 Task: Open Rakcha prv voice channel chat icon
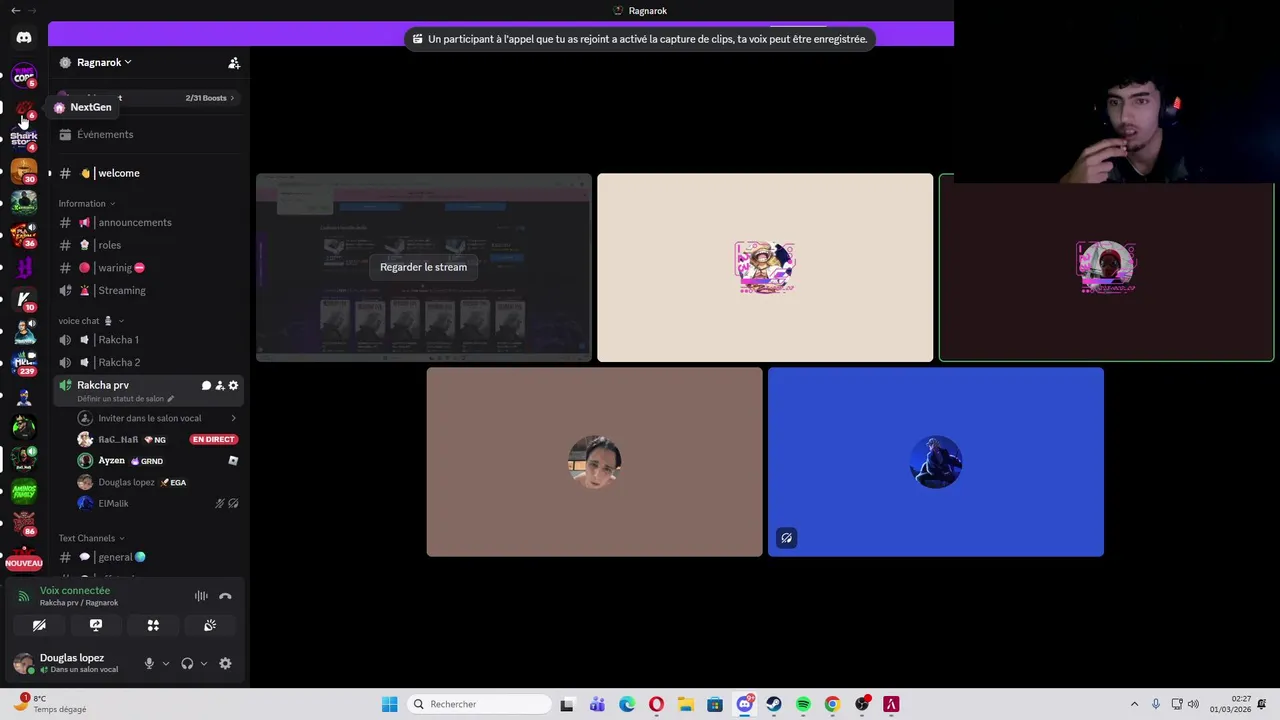click(x=206, y=385)
